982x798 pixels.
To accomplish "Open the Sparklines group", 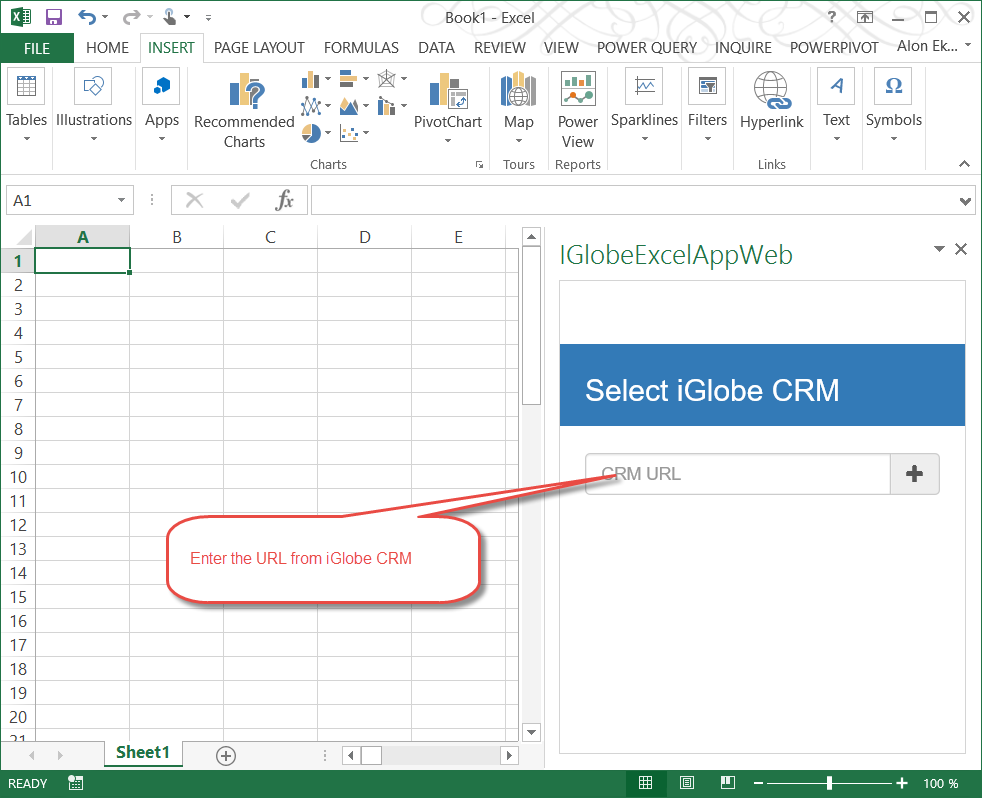I will [x=644, y=105].
